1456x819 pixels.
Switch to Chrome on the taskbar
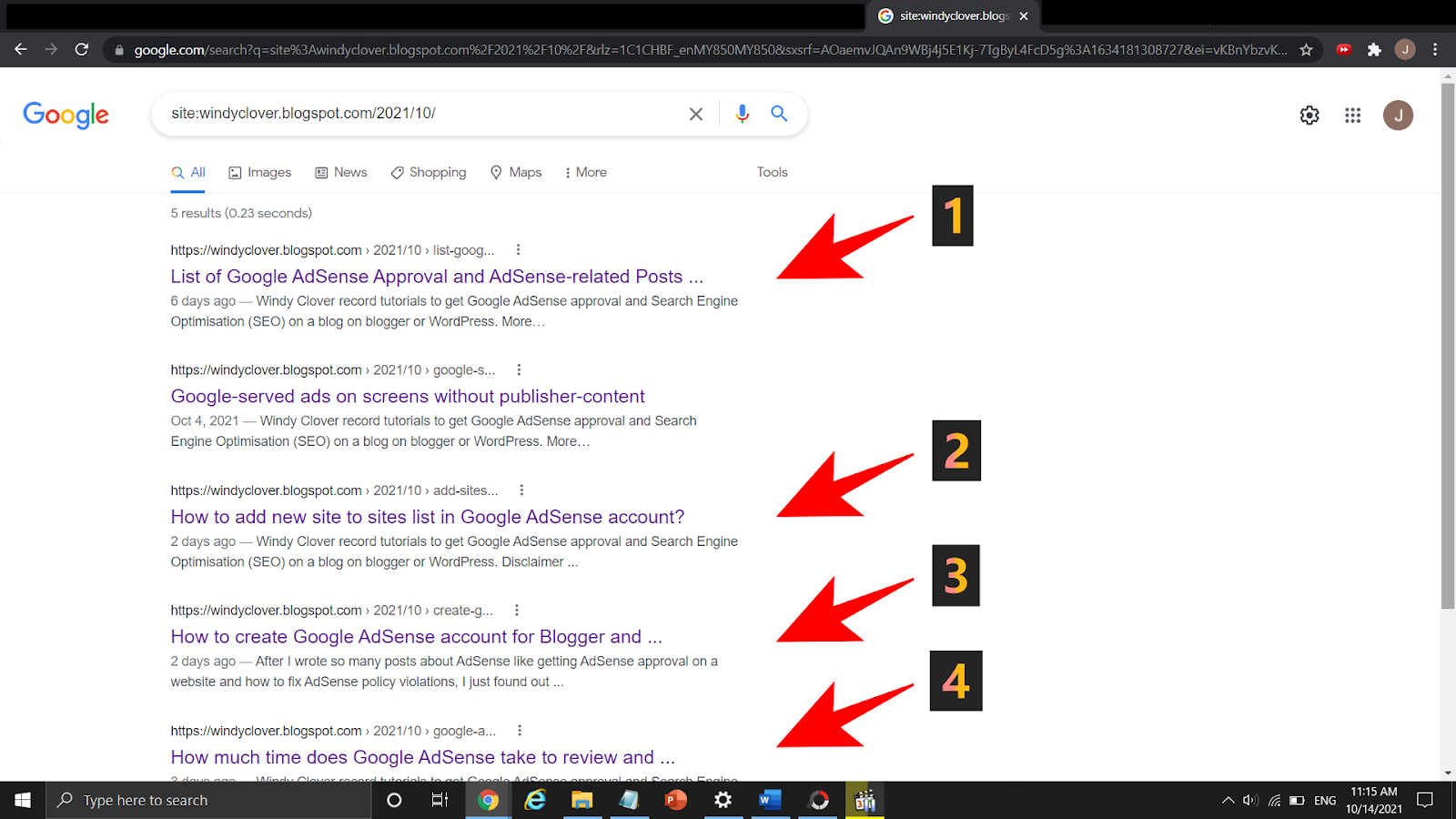(489, 800)
